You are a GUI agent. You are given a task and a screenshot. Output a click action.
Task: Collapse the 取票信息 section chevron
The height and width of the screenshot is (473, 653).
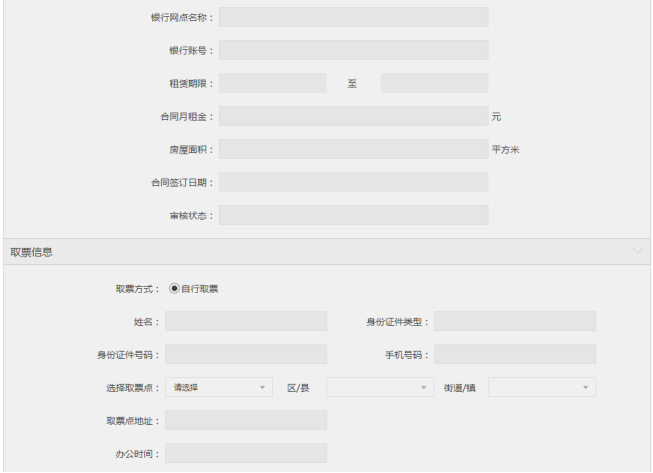(x=637, y=251)
